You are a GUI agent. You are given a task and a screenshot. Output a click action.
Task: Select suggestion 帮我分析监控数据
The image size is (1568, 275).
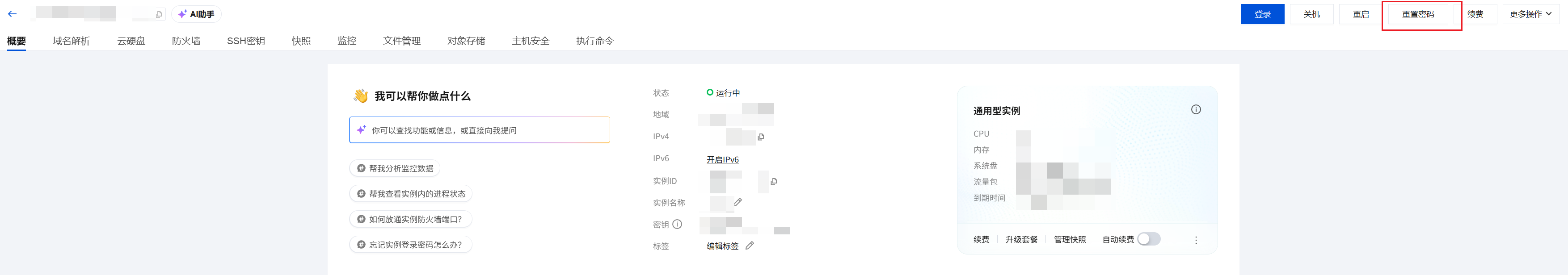click(395, 168)
